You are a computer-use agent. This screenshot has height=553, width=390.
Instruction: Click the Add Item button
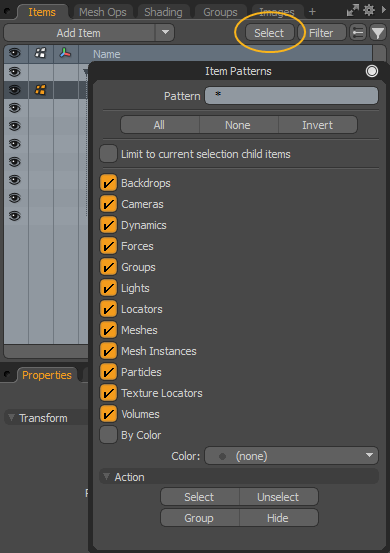point(79,33)
